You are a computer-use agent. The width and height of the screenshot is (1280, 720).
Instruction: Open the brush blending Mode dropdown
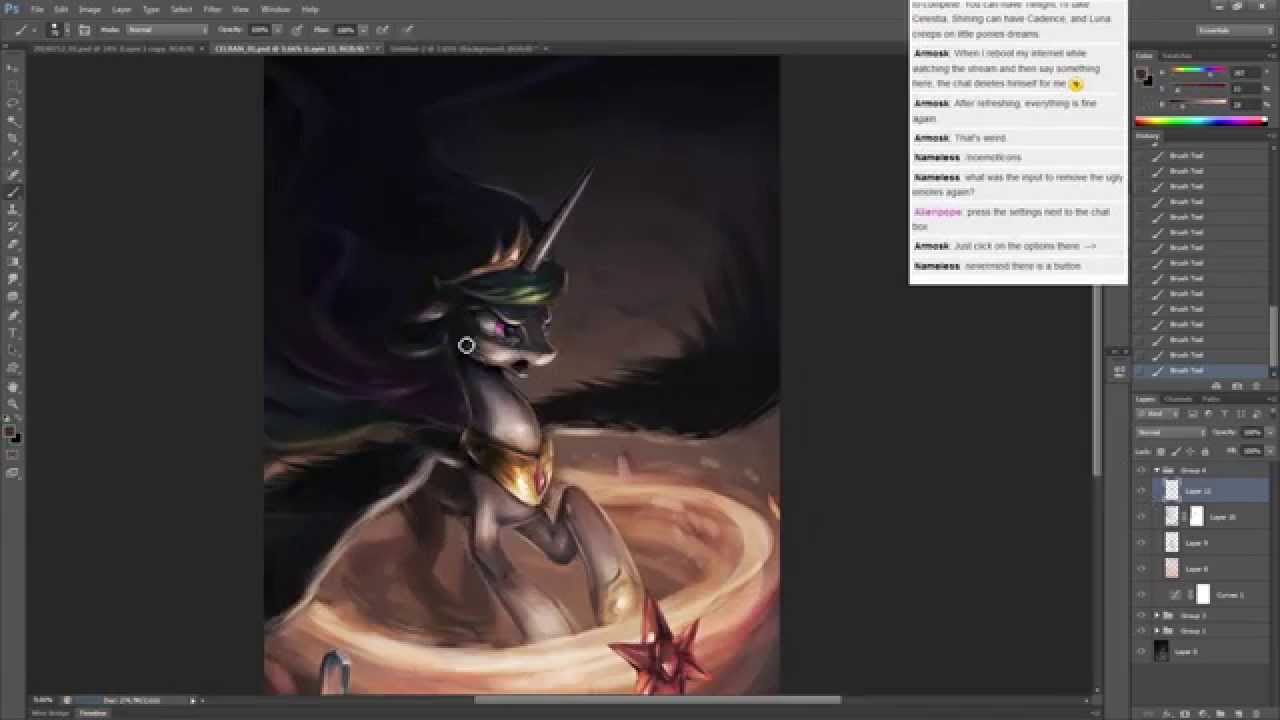click(x=166, y=30)
